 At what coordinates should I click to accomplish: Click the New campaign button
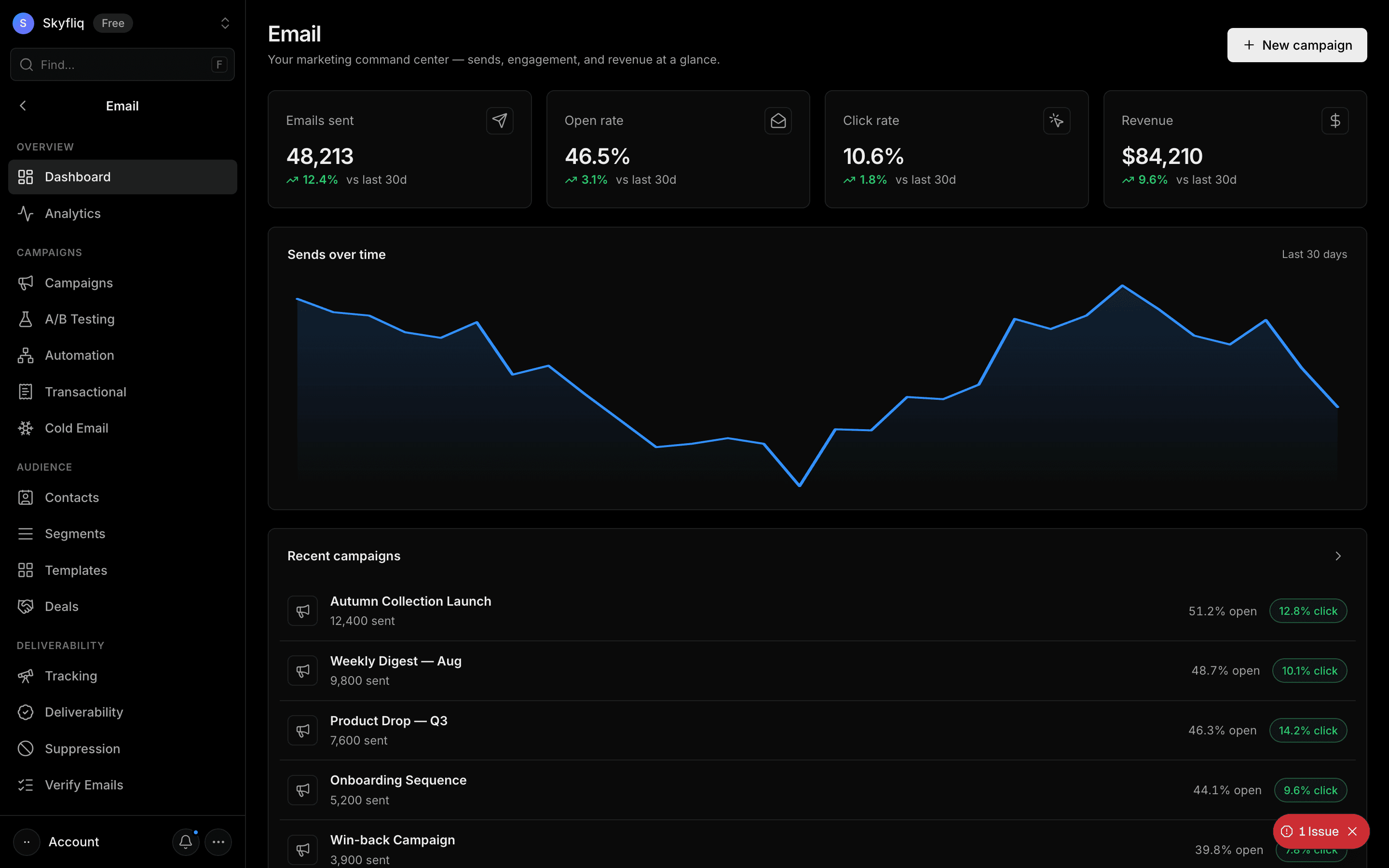(x=1296, y=45)
